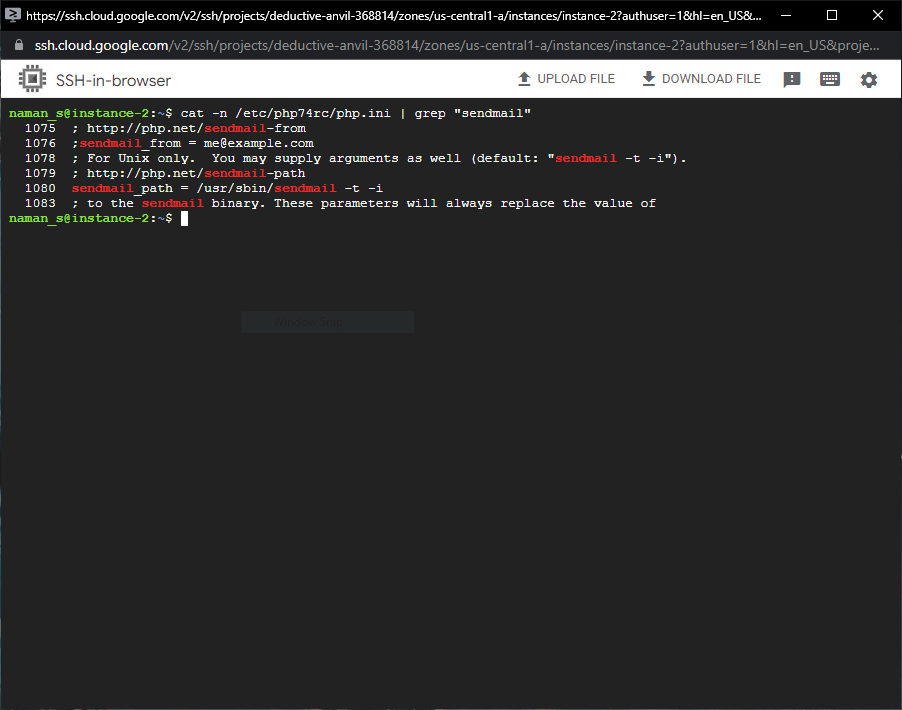Click the cat php.ini grep command line
Viewport: 902px width, 710px height.
(x=356, y=113)
